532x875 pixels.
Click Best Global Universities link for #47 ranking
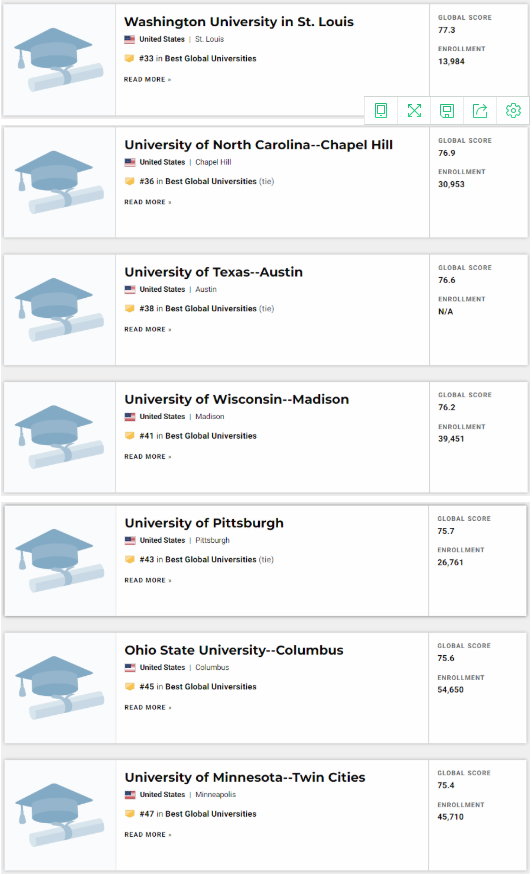[211, 814]
